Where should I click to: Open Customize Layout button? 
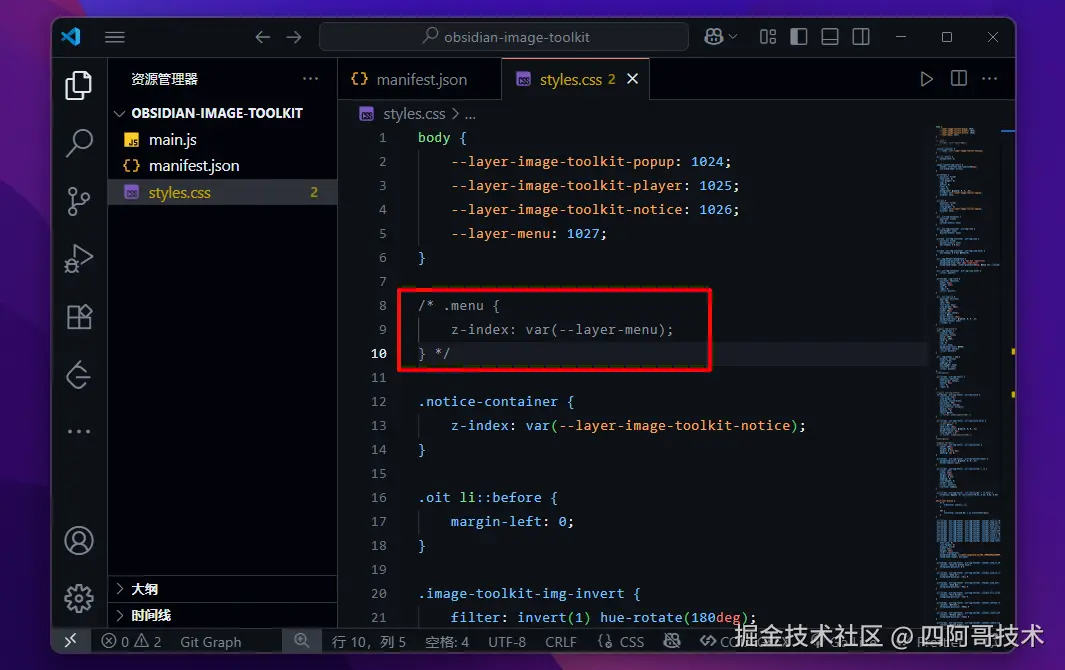[x=768, y=37]
